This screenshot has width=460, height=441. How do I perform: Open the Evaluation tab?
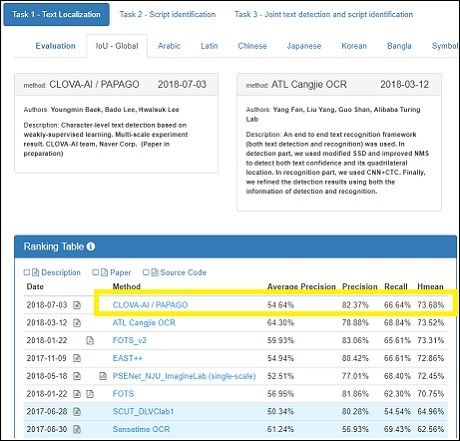[x=55, y=46]
